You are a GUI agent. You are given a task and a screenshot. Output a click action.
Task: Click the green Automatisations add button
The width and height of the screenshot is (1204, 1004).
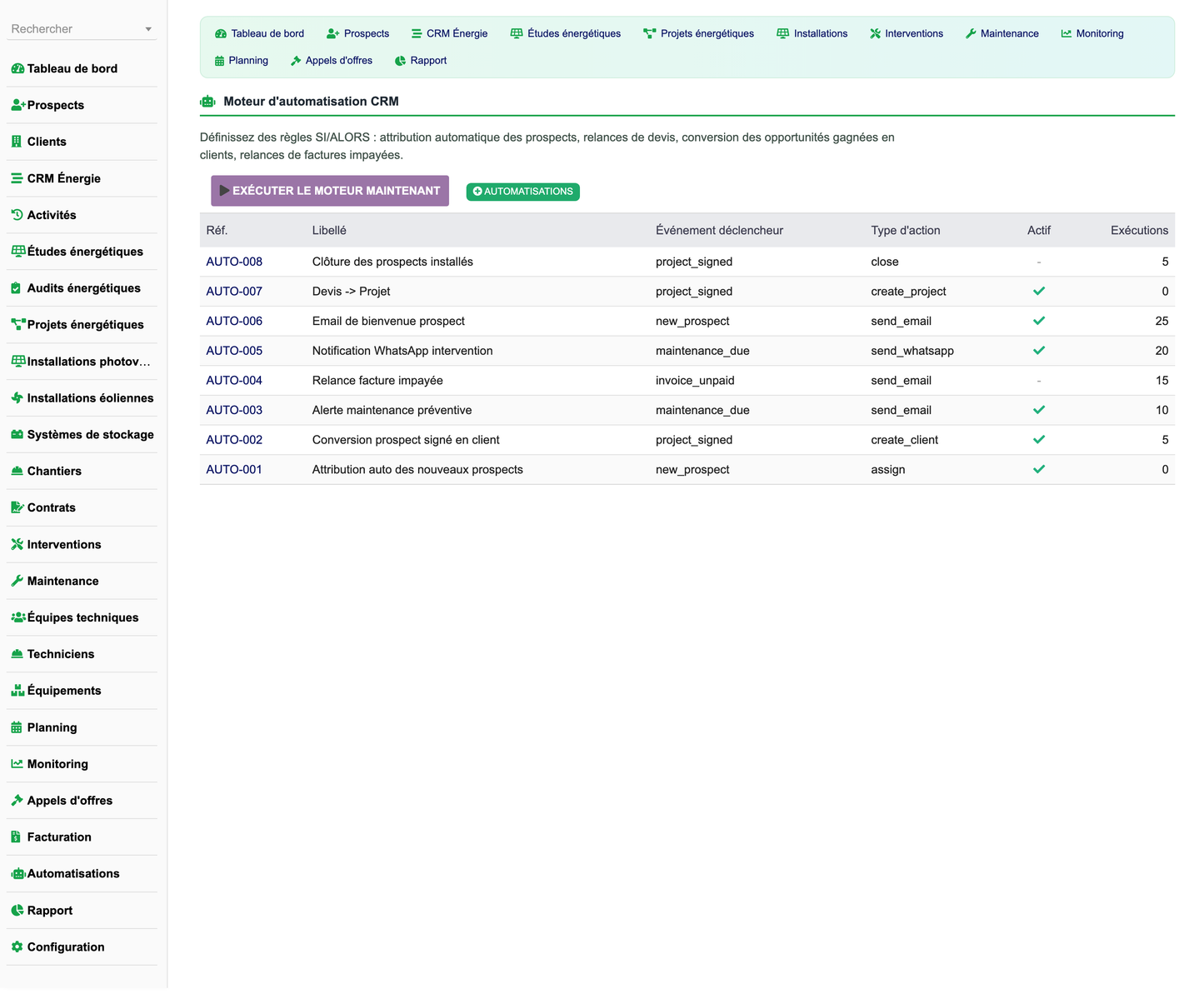tap(522, 192)
